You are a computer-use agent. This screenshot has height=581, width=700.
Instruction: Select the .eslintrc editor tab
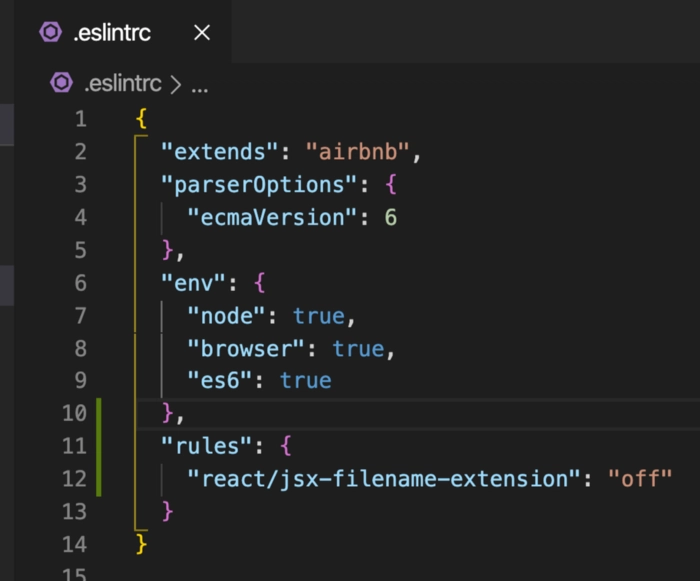[123, 32]
